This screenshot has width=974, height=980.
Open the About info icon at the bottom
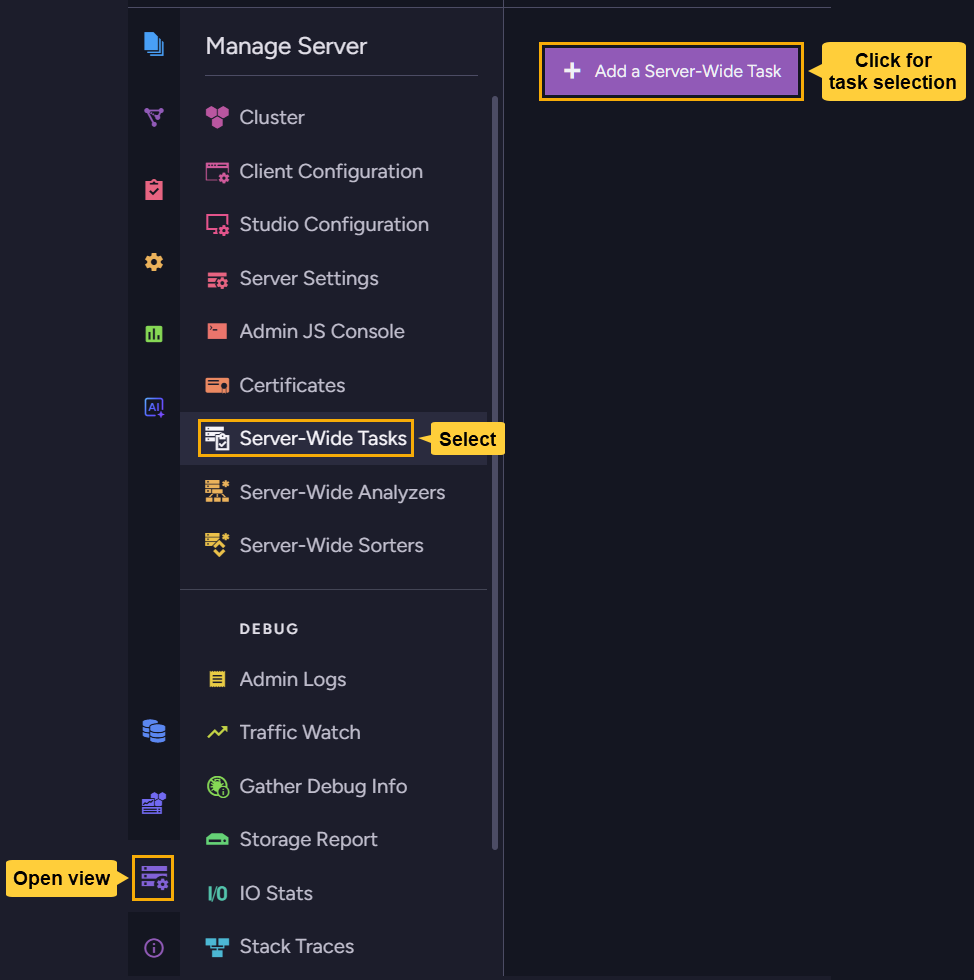(x=154, y=946)
